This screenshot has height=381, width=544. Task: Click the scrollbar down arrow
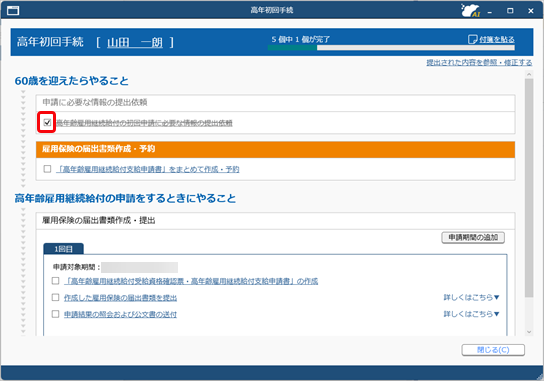pos(529,332)
